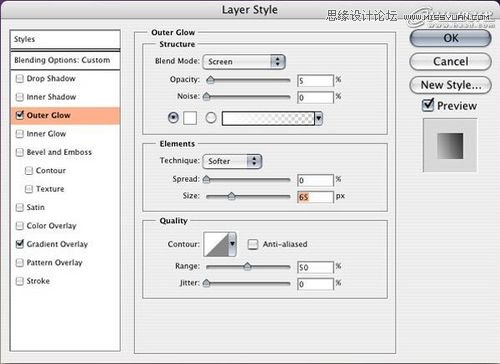Image resolution: width=500 pixels, height=364 pixels.
Task: Select the Color Overlay label
Action: point(51,226)
